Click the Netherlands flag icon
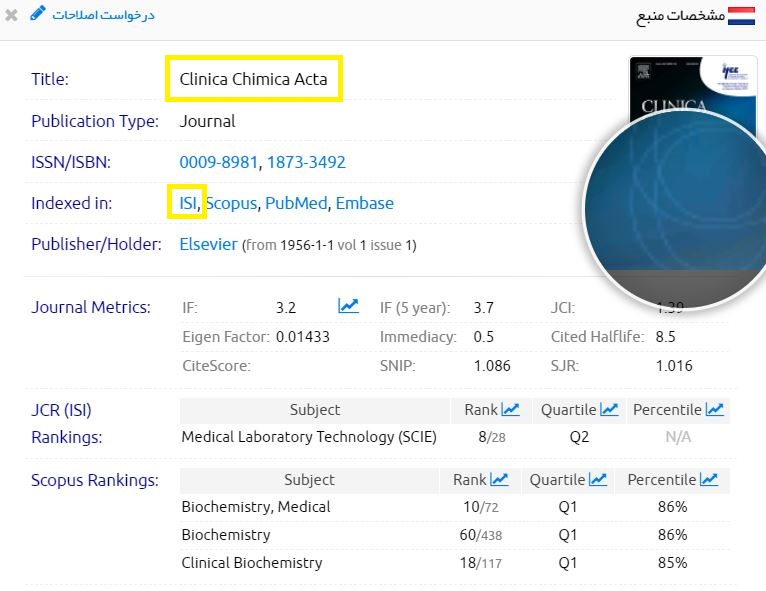Image resolution: width=766 pixels, height=591 pixels. pos(741,16)
